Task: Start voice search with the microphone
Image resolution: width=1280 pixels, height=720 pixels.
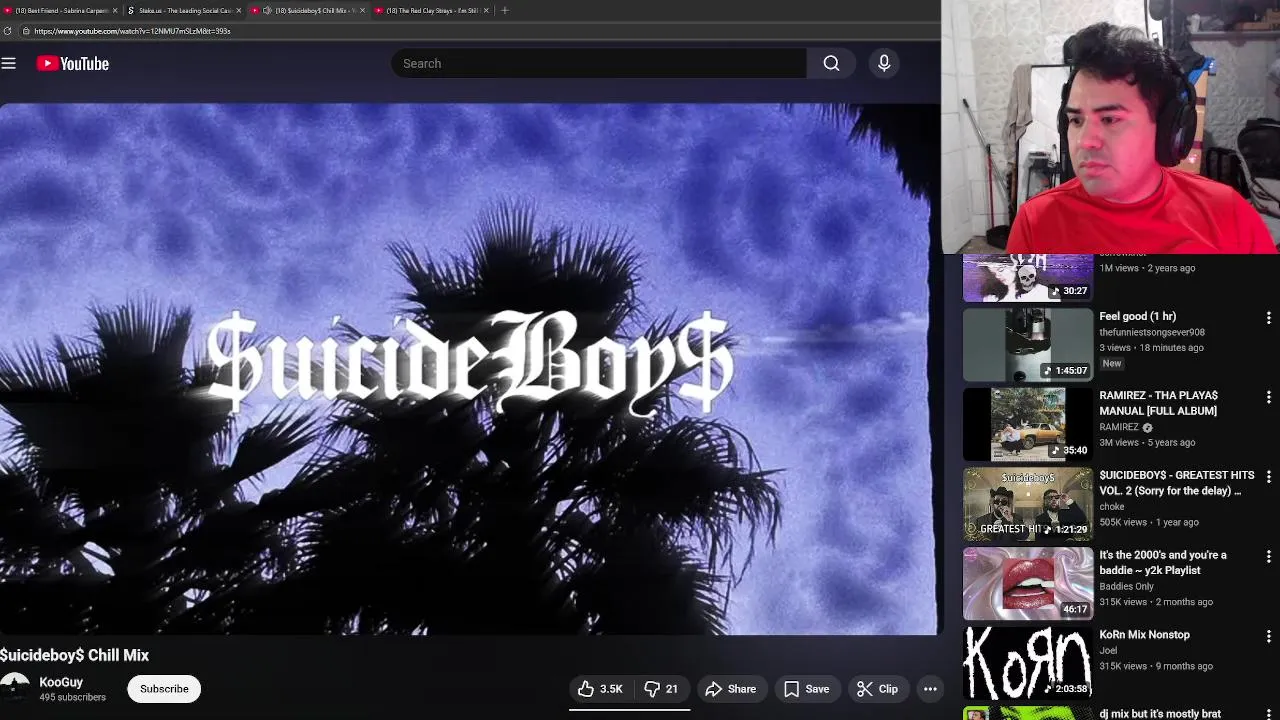Action: (884, 63)
